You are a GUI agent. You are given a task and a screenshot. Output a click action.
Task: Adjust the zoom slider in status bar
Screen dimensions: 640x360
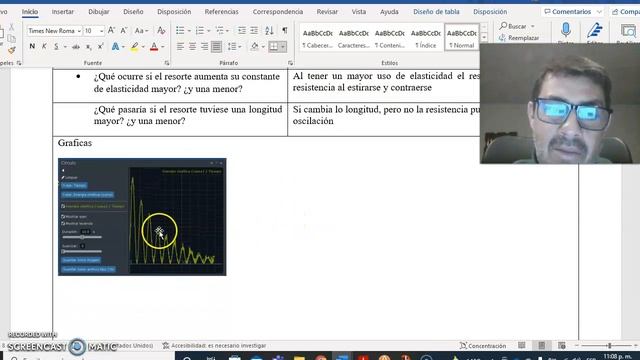609,346
